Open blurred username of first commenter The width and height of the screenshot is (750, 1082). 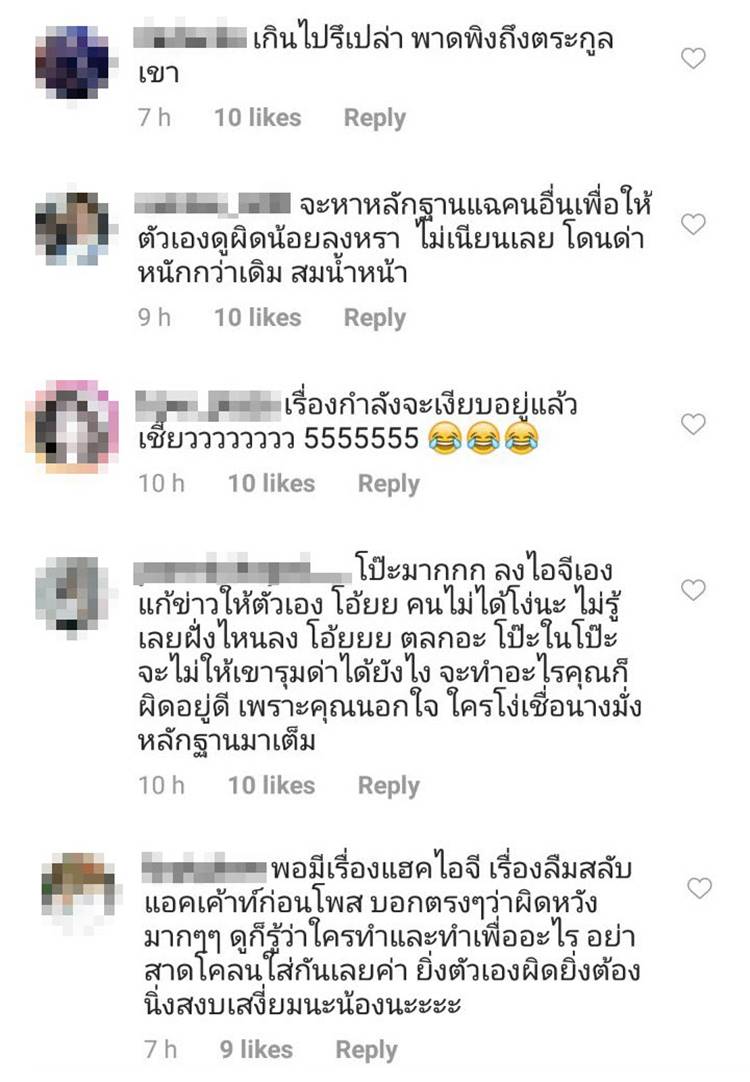(190, 38)
